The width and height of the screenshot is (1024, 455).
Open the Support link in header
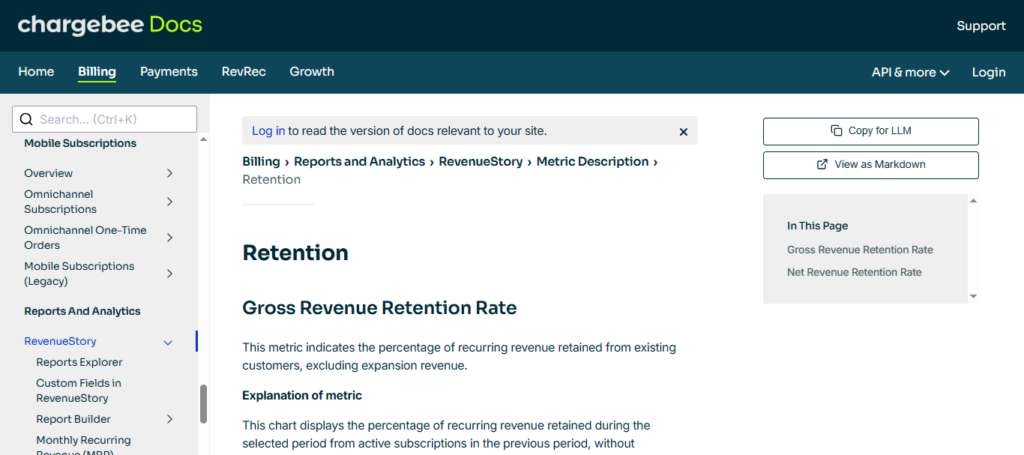981,26
